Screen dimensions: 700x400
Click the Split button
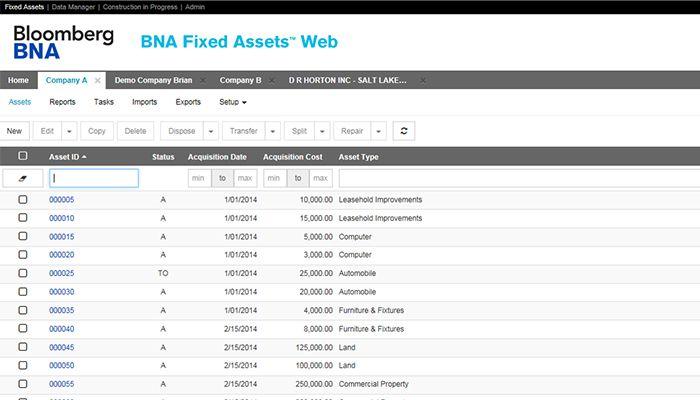(299, 131)
